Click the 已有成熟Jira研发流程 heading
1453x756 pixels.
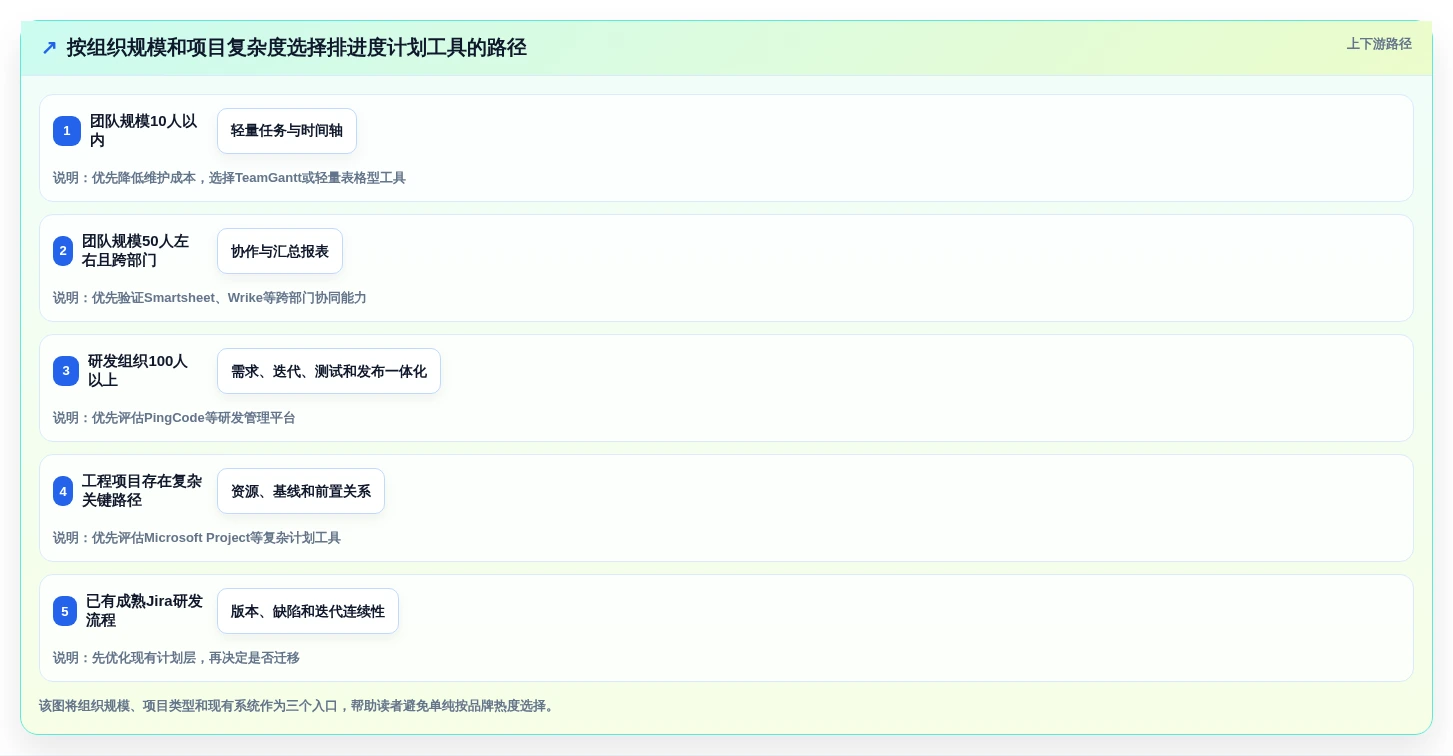(144, 611)
